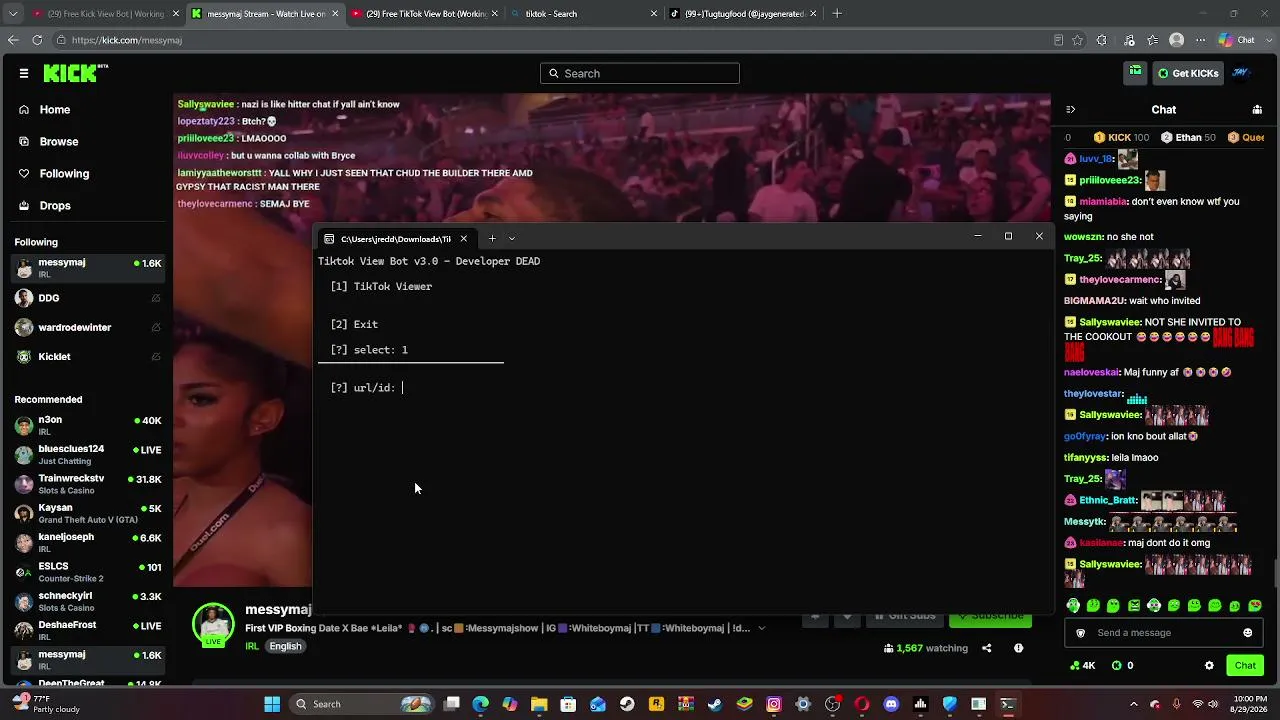The width and height of the screenshot is (1280, 720).
Task: Open new terminal tab with plus button
Action: coord(492,238)
